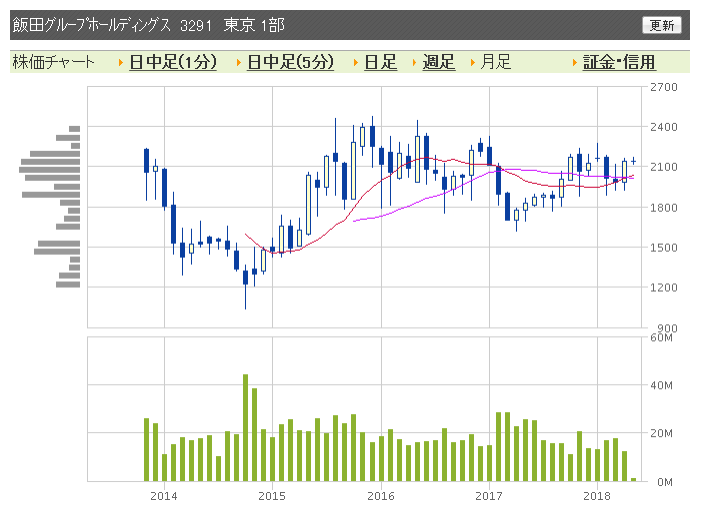This screenshot has width=701, height=521.
Task: Click the longest gray price-volume histogram bar
Action: tap(49, 169)
